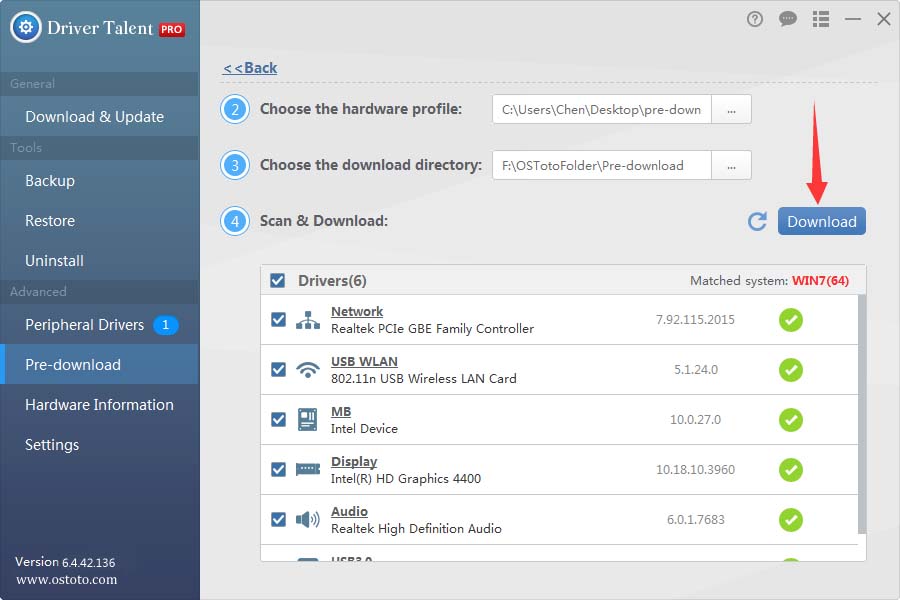Click the refresh scan icon
This screenshot has height=600, width=900.
click(x=758, y=221)
